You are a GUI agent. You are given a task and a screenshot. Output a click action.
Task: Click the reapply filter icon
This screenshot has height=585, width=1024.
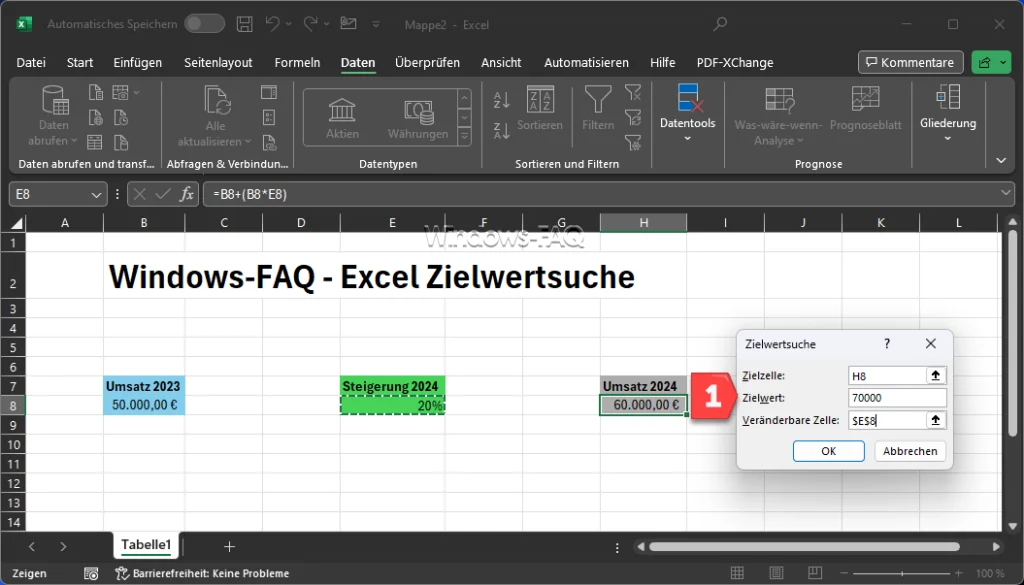pyautogui.click(x=632, y=117)
